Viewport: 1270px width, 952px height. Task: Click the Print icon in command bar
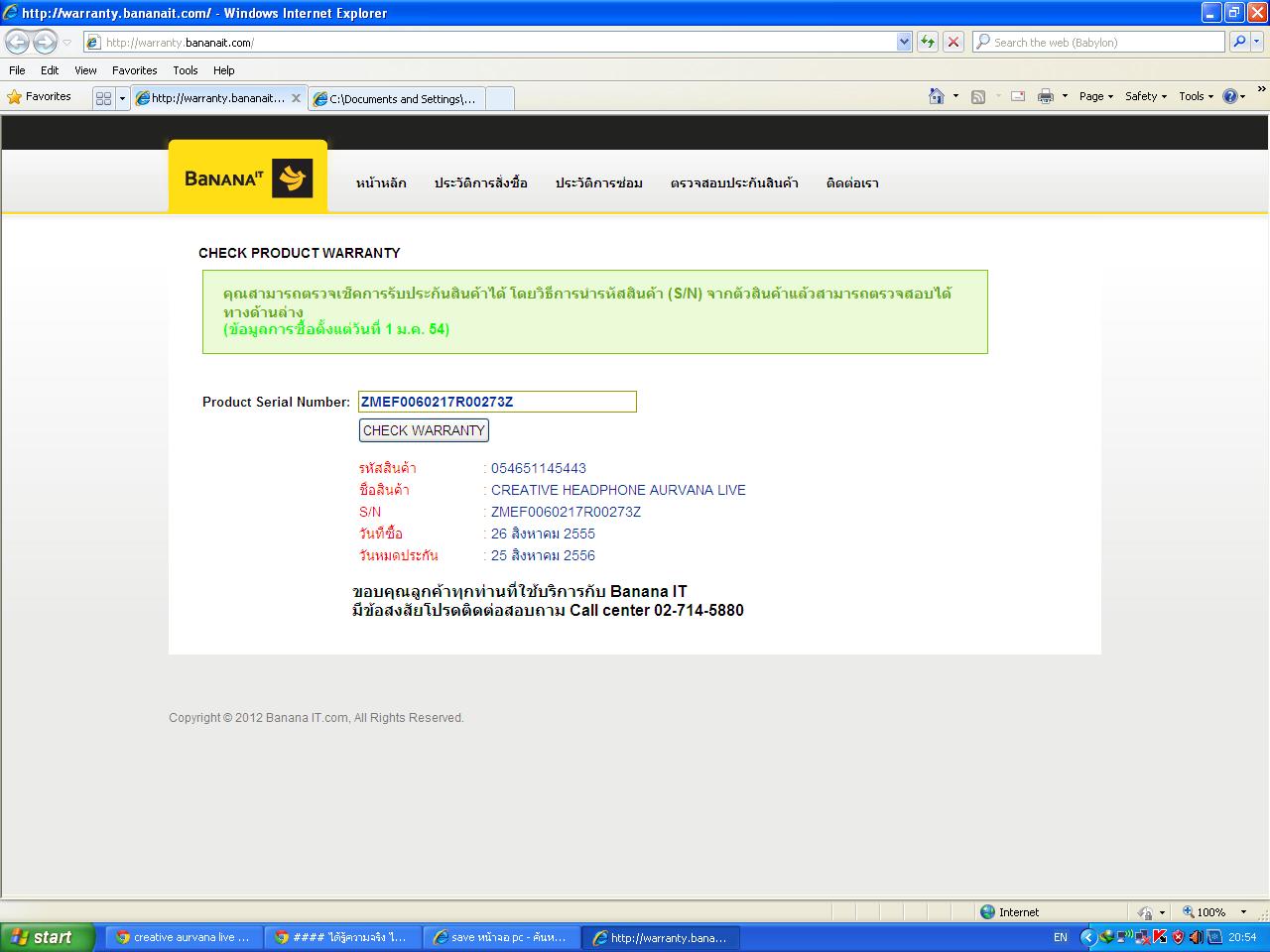(1045, 96)
